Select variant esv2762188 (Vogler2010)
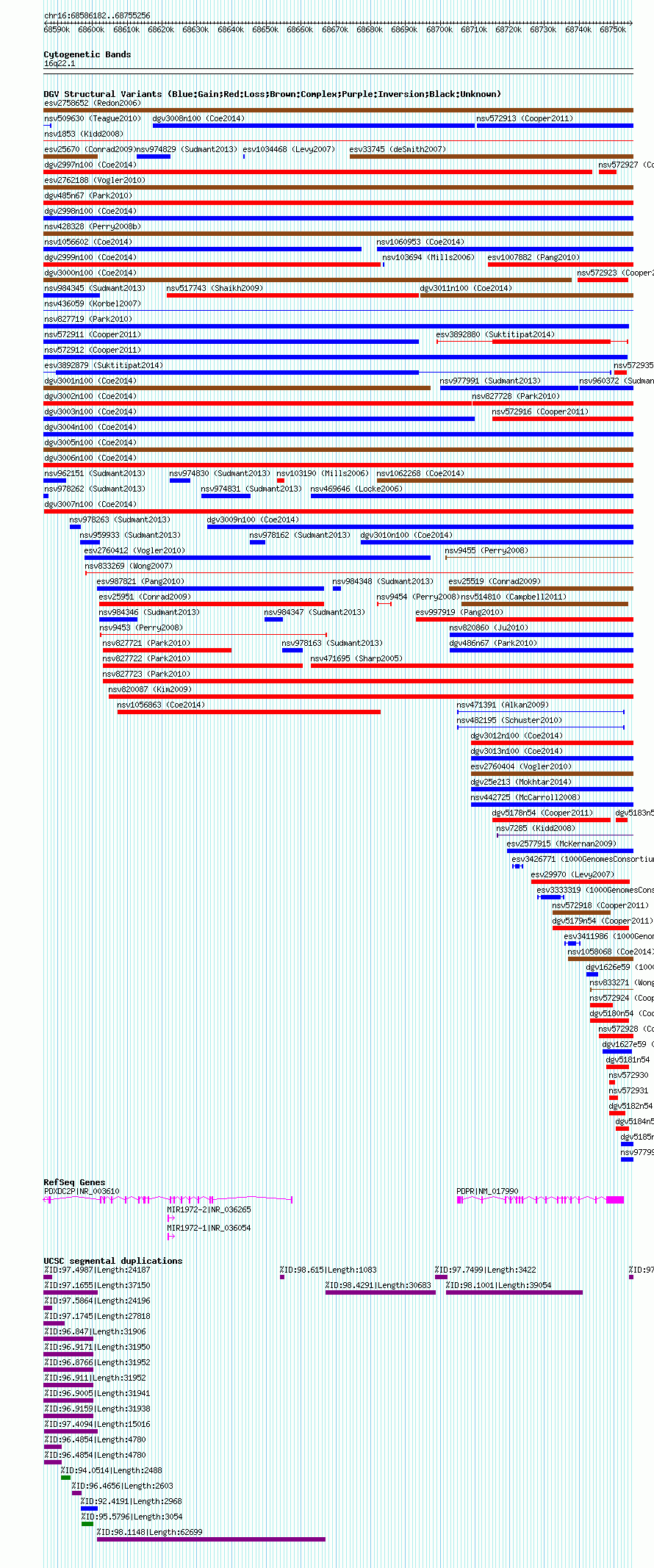This screenshot has width=654, height=1568. point(95,181)
